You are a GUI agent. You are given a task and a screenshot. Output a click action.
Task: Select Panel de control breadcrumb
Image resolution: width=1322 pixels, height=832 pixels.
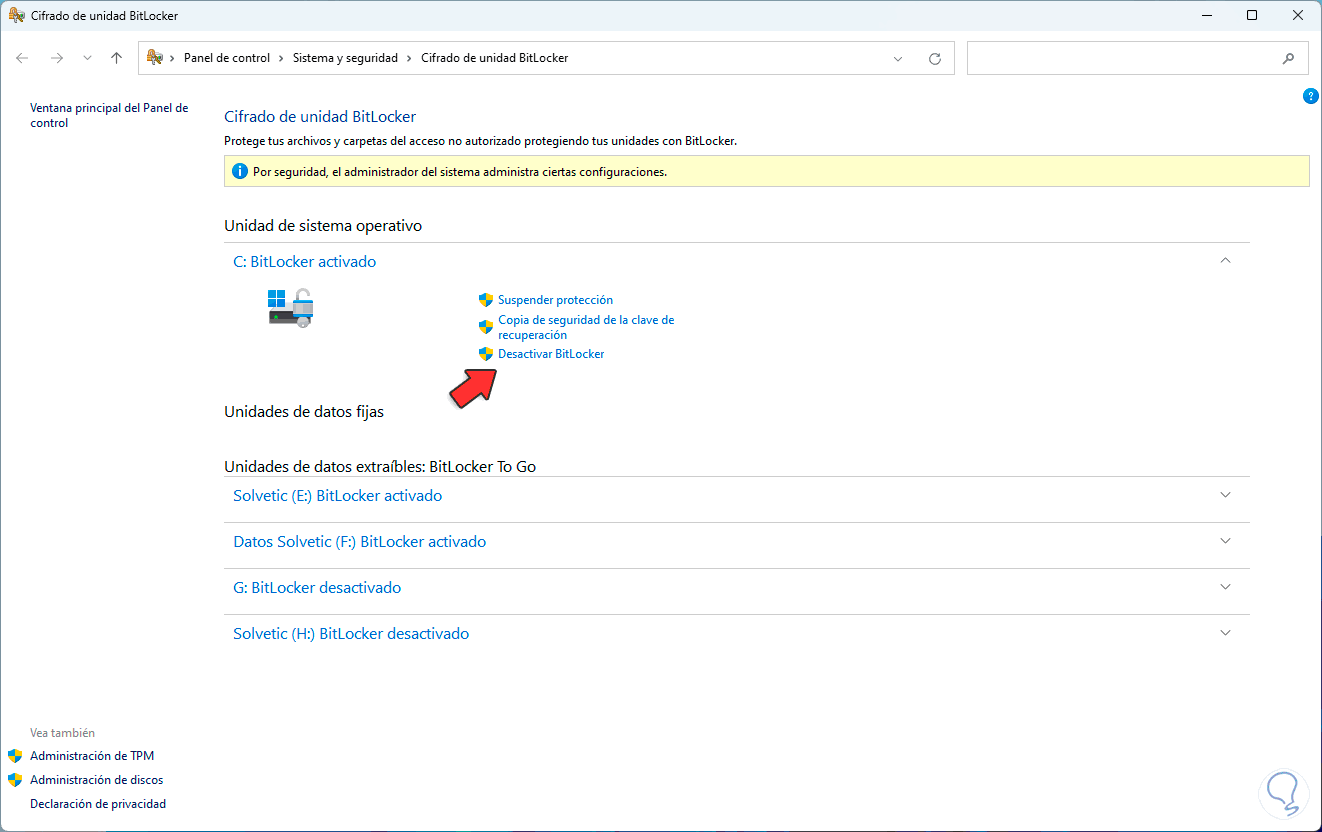(227, 58)
